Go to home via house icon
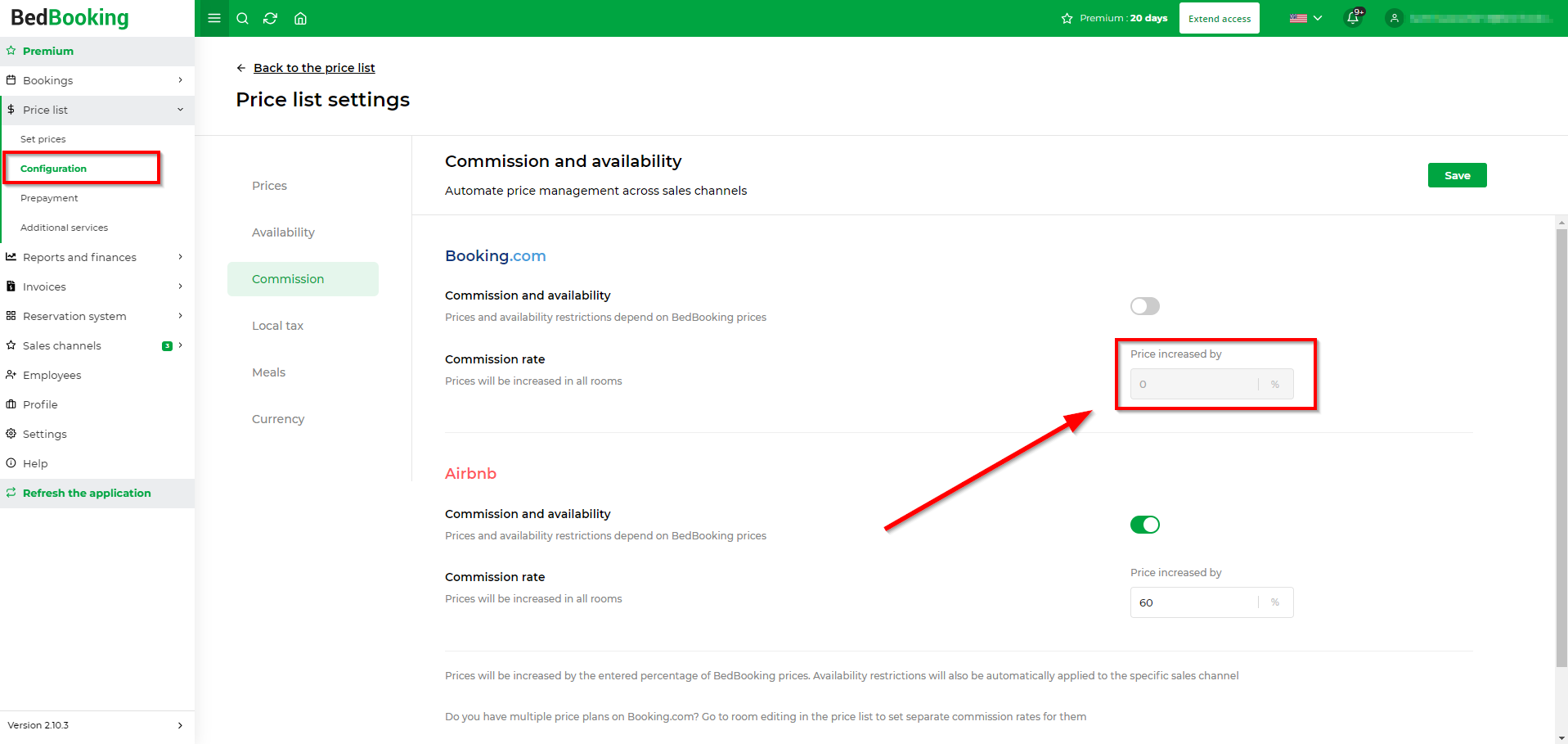Viewport: 1568px width, 744px height. pyautogui.click(x=300, y=18)
